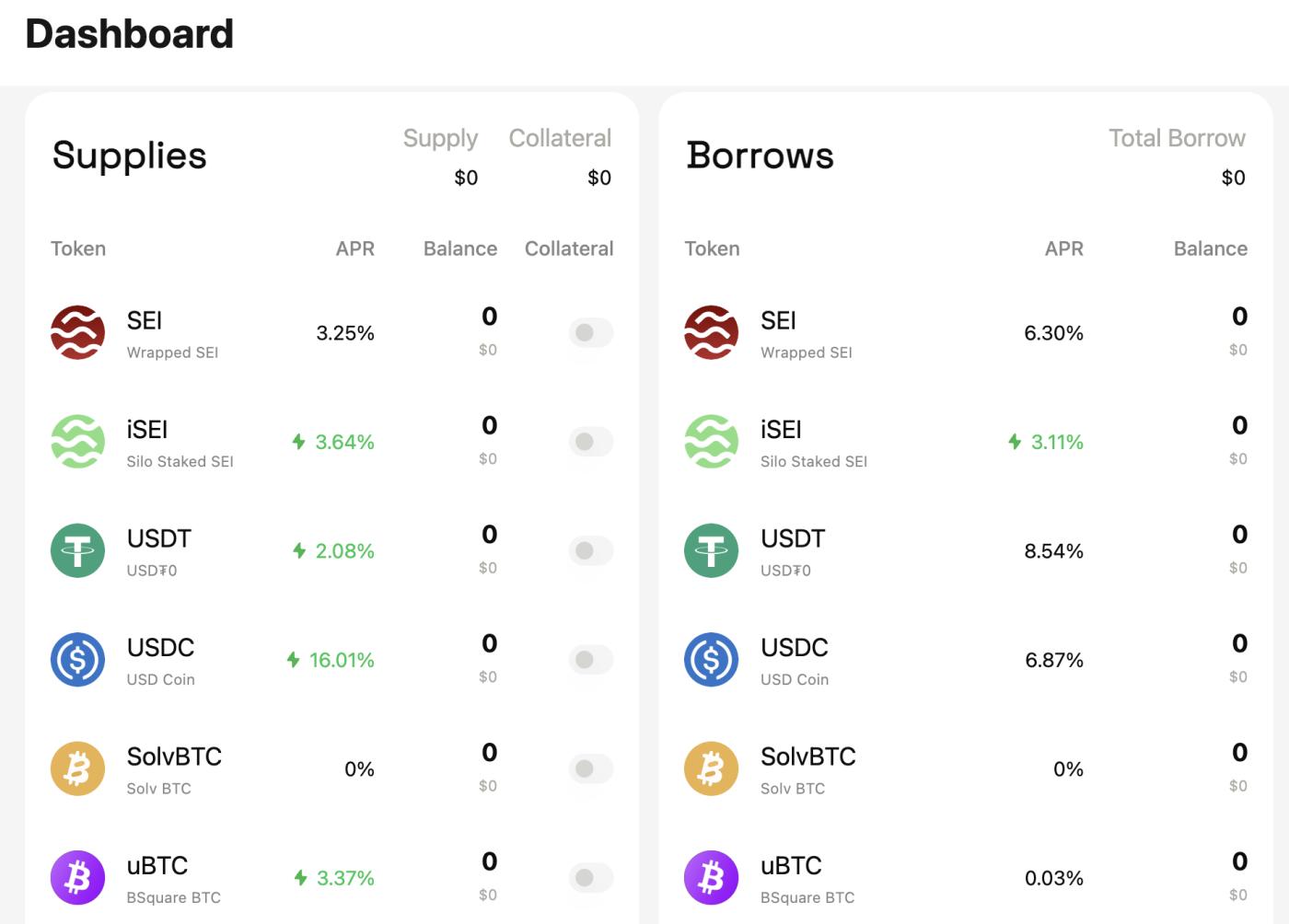The width and height of the screenshot is (1289, 924).
Task: Select the USDT icon under Supplies
Action: coord(77,550)
